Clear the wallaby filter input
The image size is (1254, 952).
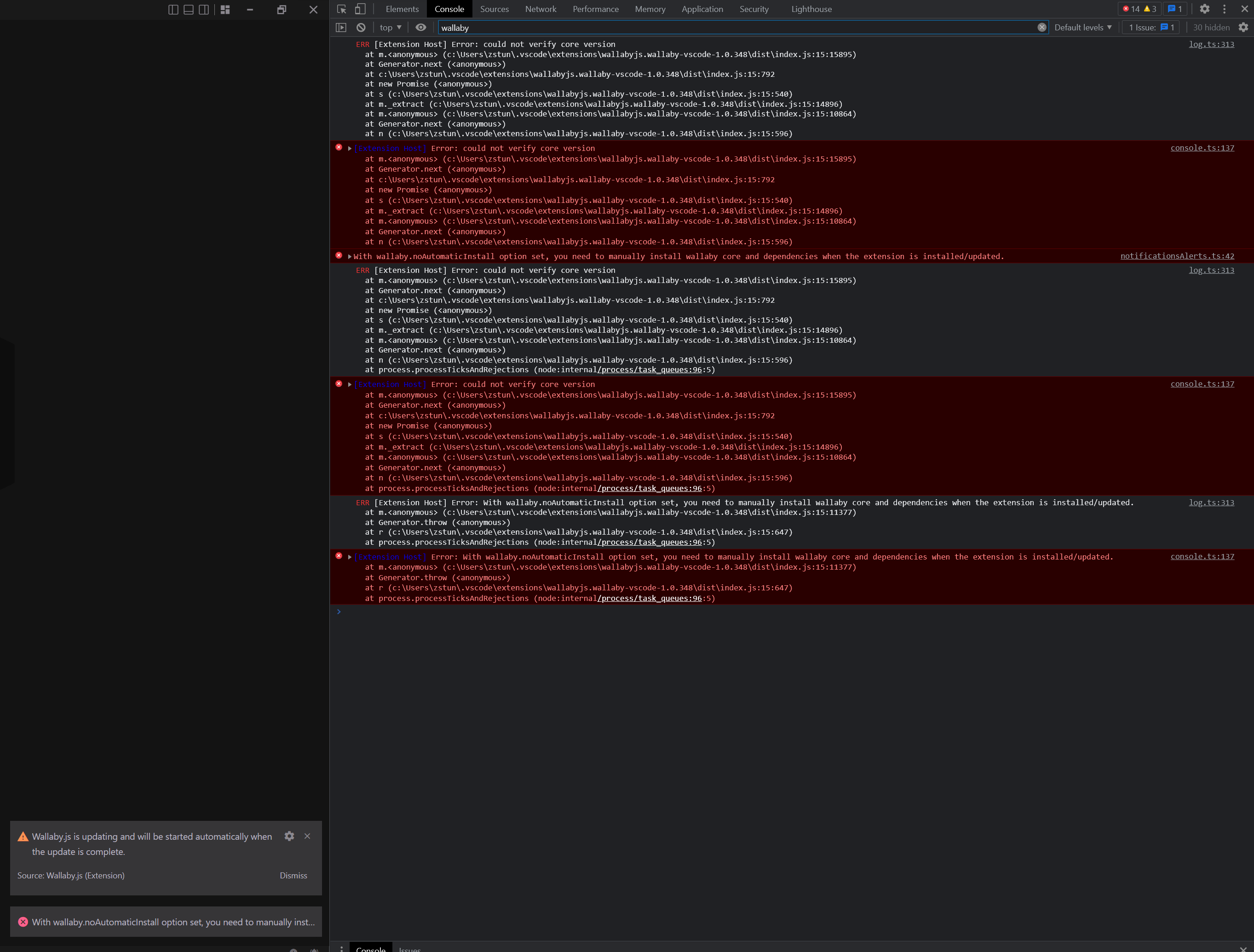coord(1042,27)
